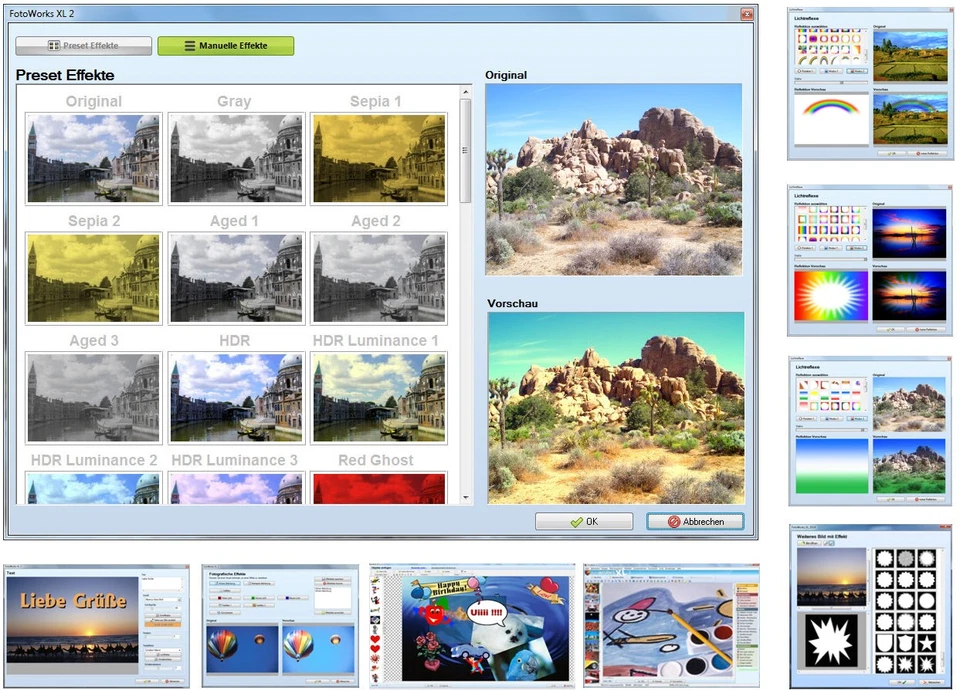Click the scrollbar up arrow in preset list
Screen dimensions: 960x690
[x=466, y=90]
